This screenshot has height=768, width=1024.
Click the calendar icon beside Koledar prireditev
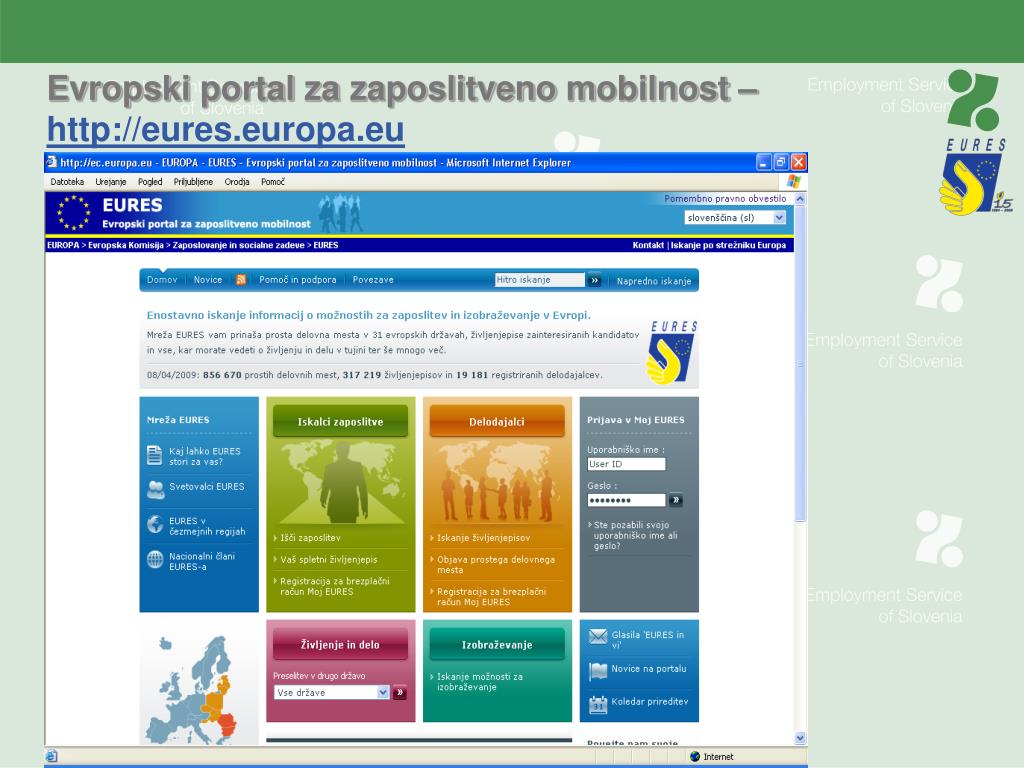click(598, 704)
